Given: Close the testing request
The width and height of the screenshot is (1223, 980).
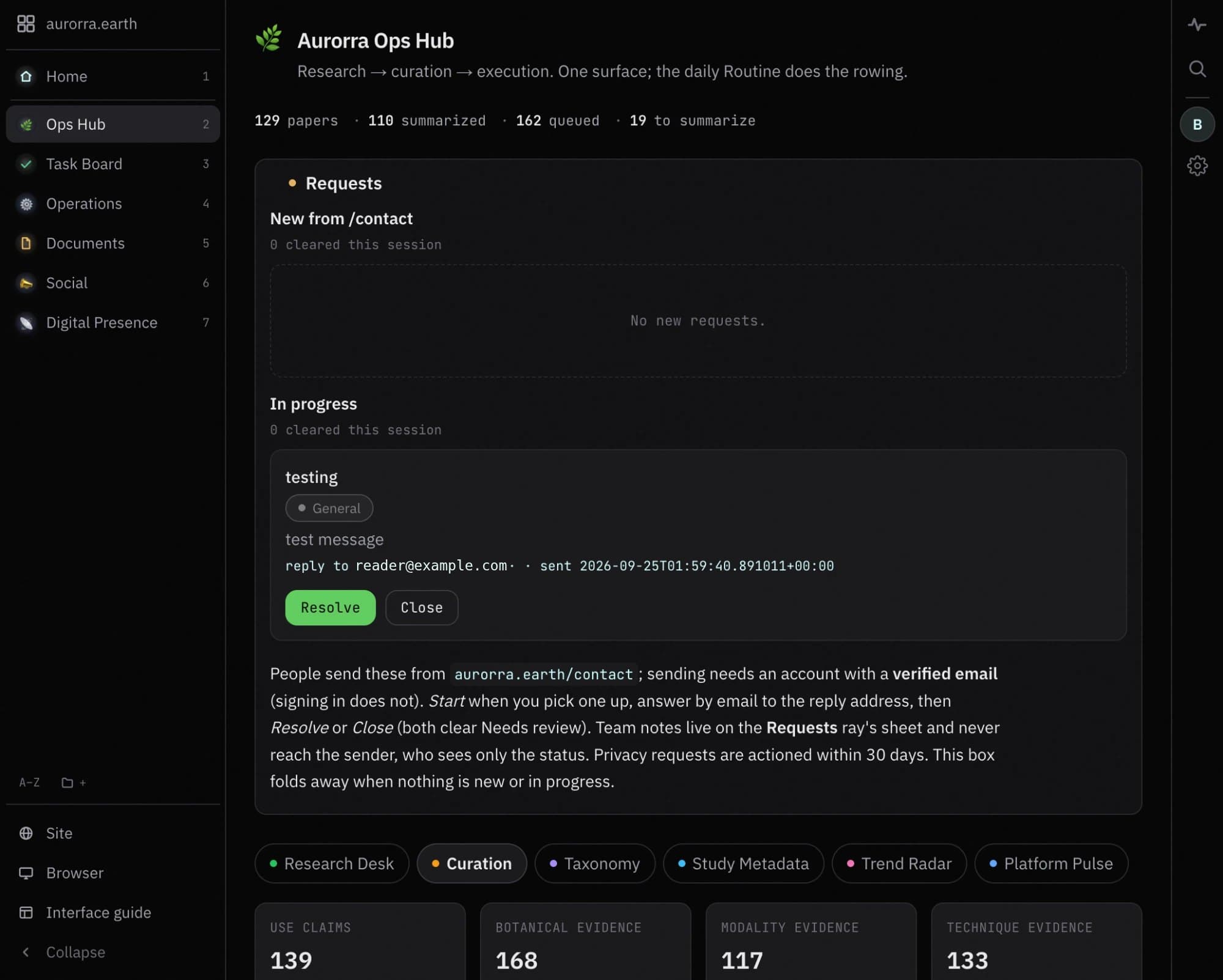Looking at the screenshot, I should pos(421,608).
